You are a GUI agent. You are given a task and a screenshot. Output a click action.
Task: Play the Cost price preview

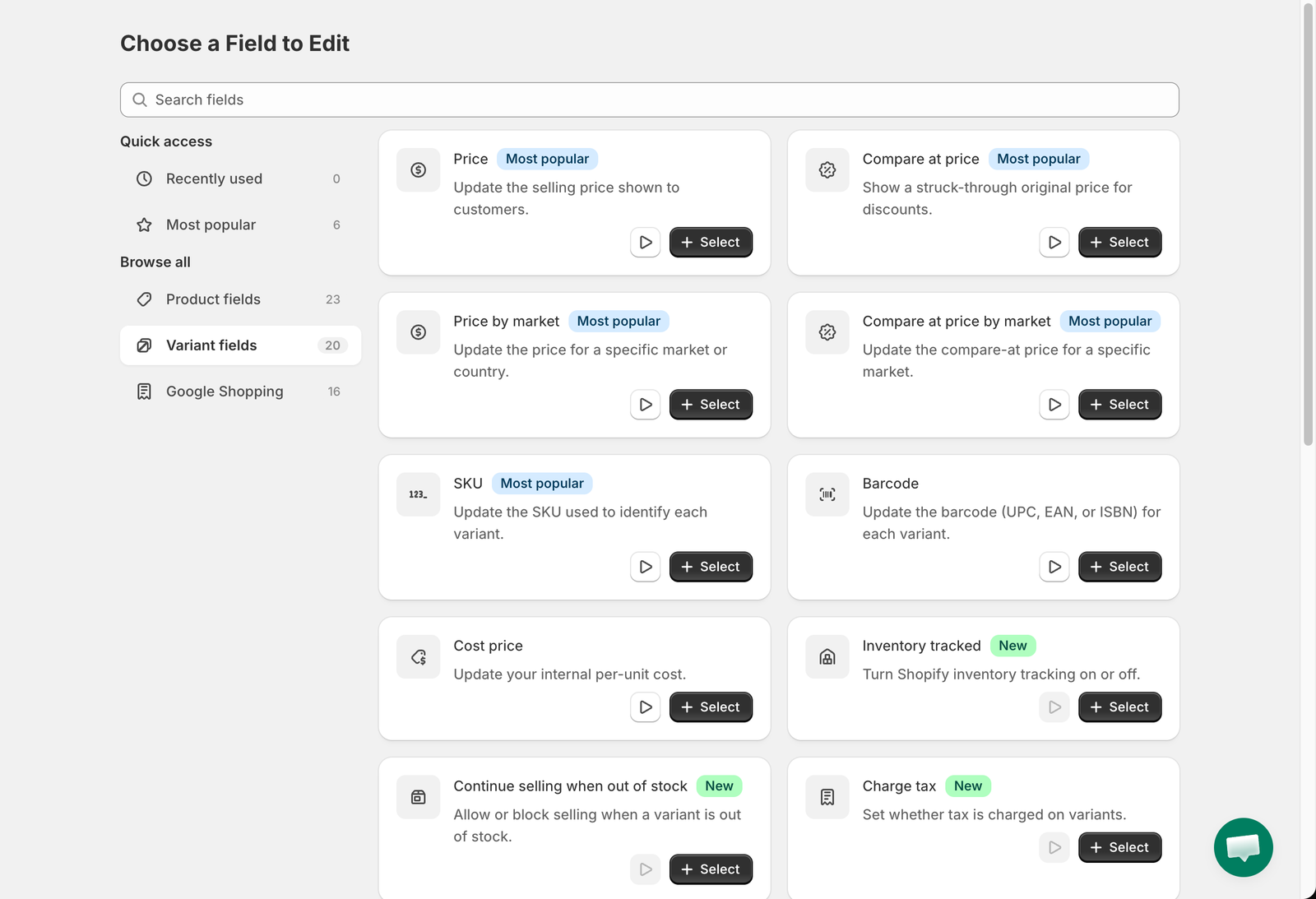tap(646, 707)
